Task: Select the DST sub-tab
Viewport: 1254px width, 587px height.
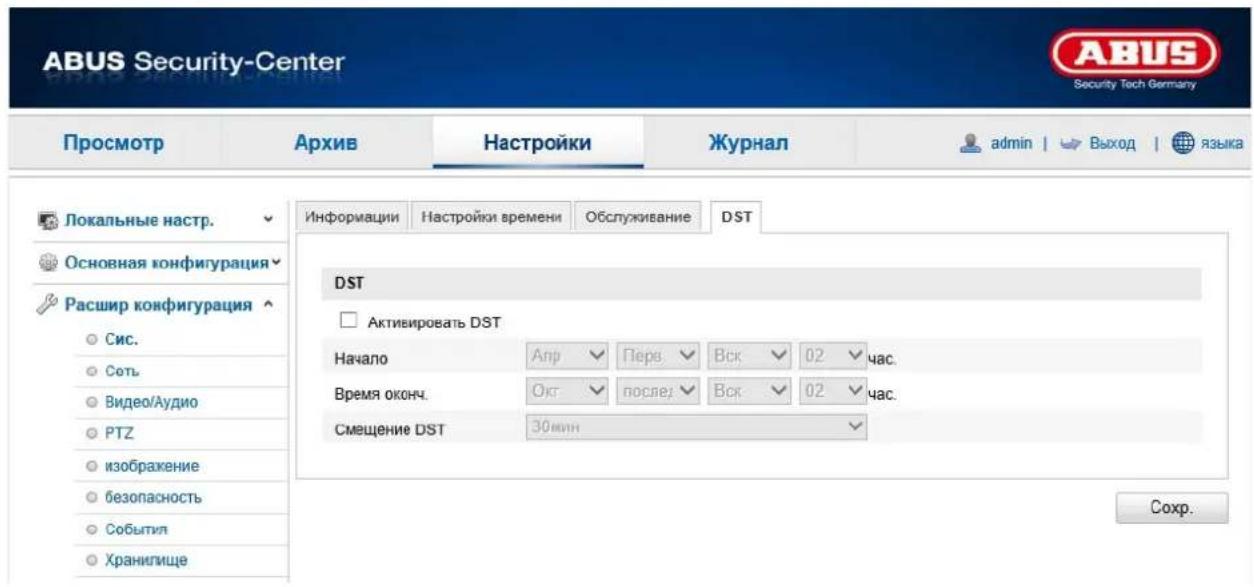Action: click(736, 218)
